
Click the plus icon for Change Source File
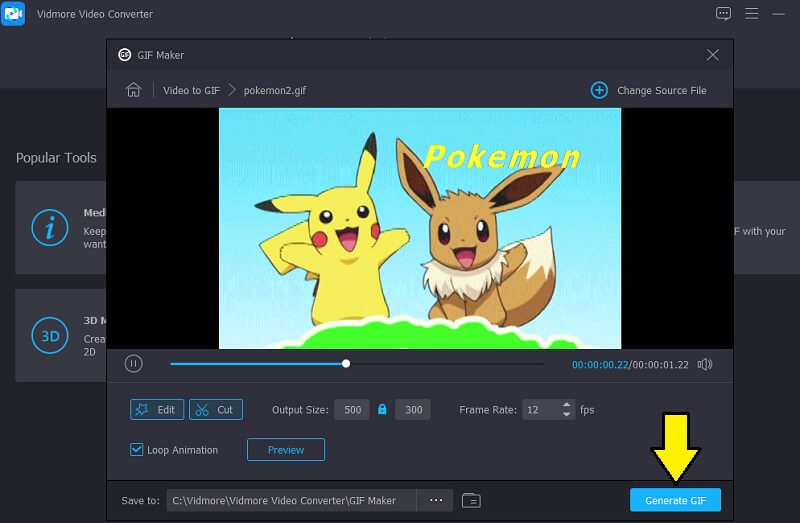tap(599, 90)
